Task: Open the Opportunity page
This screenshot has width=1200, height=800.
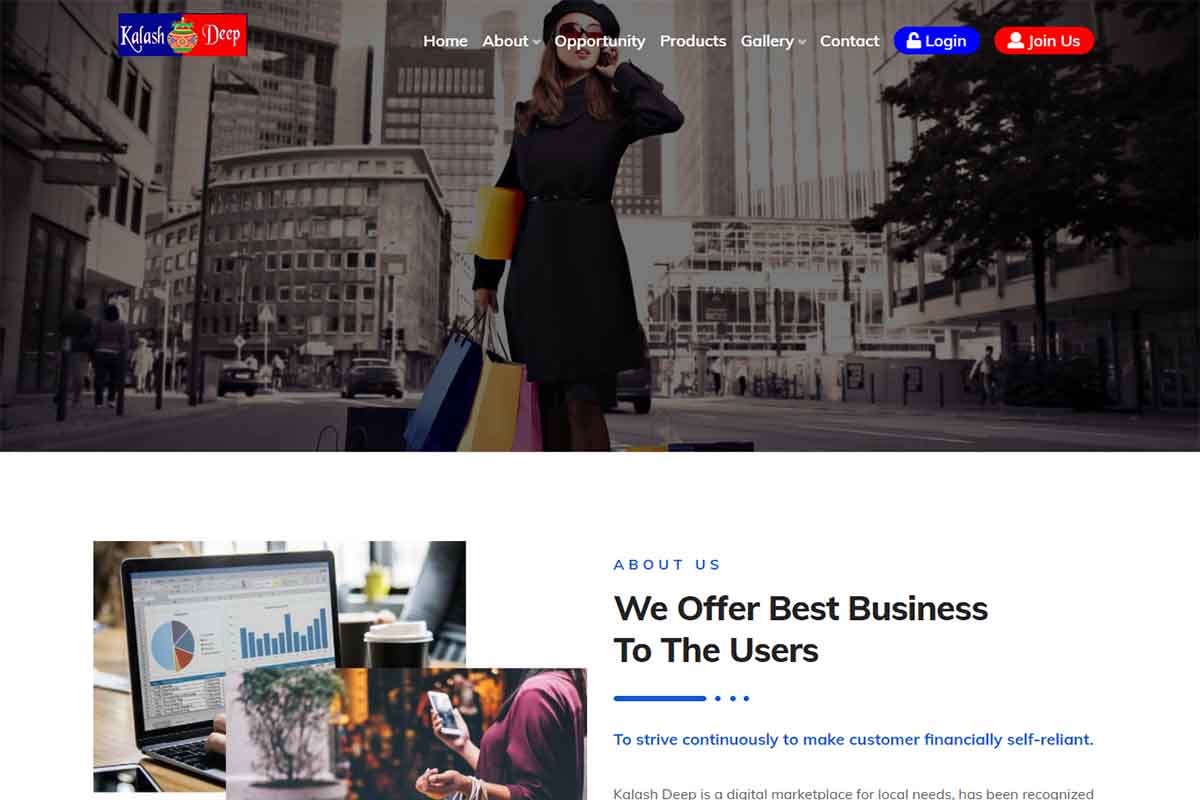Action: pos(600,41)
